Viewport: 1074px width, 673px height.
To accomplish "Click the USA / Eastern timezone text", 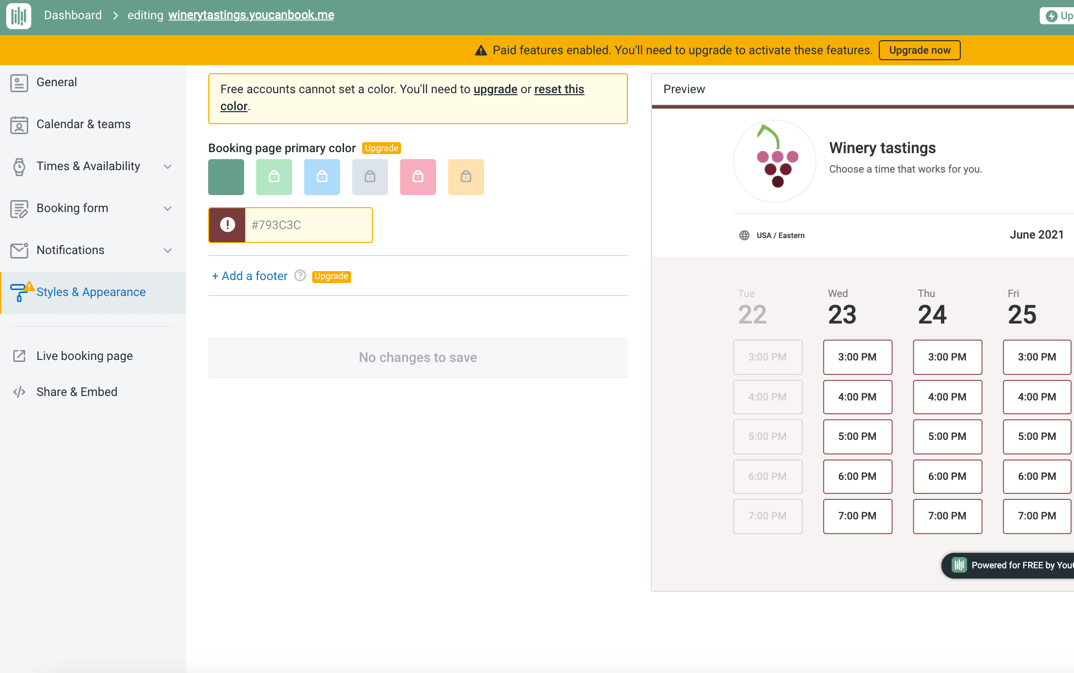I will coord(780,236).
